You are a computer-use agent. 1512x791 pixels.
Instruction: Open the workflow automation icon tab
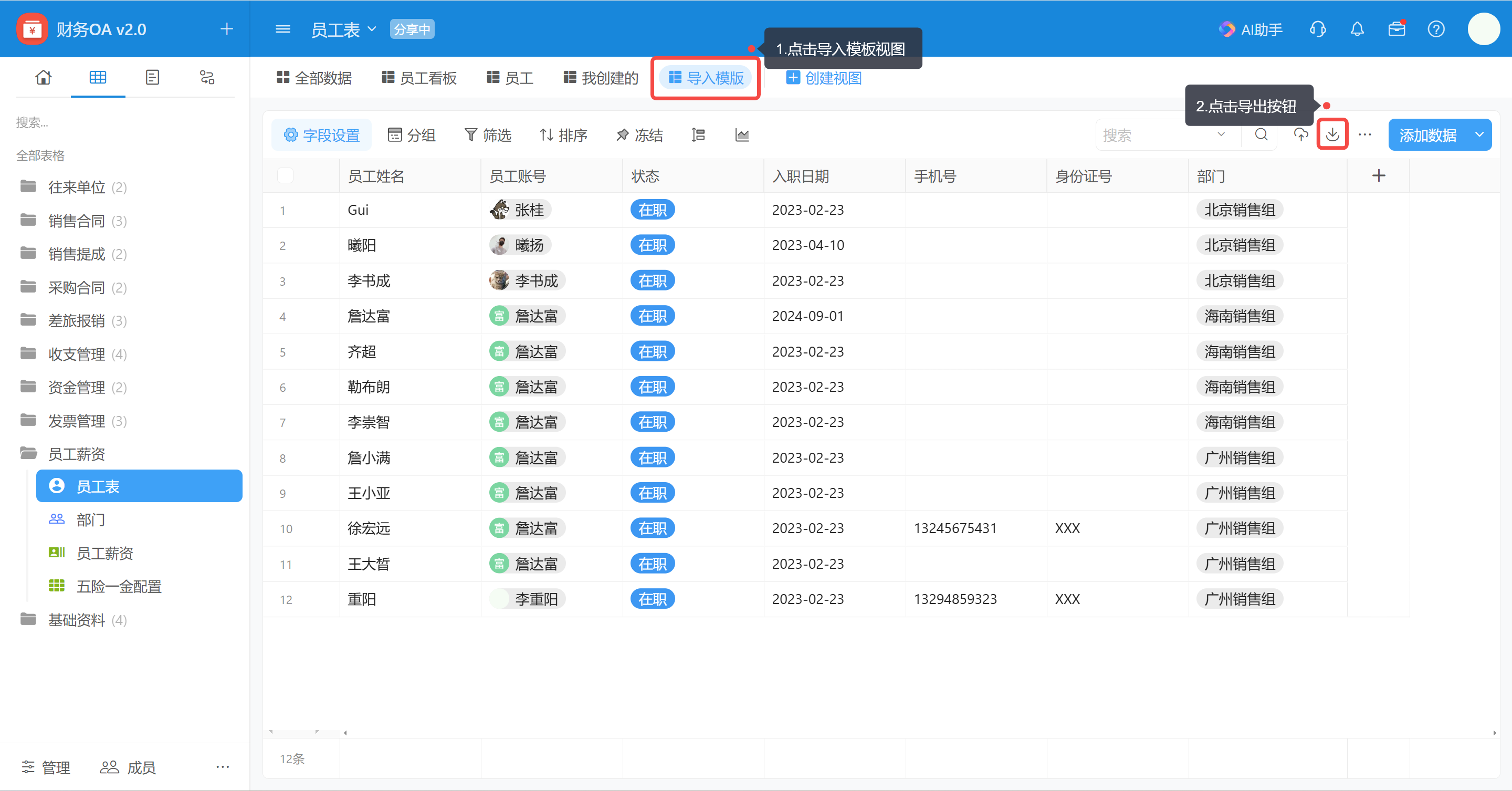click(x=207, y=77)
